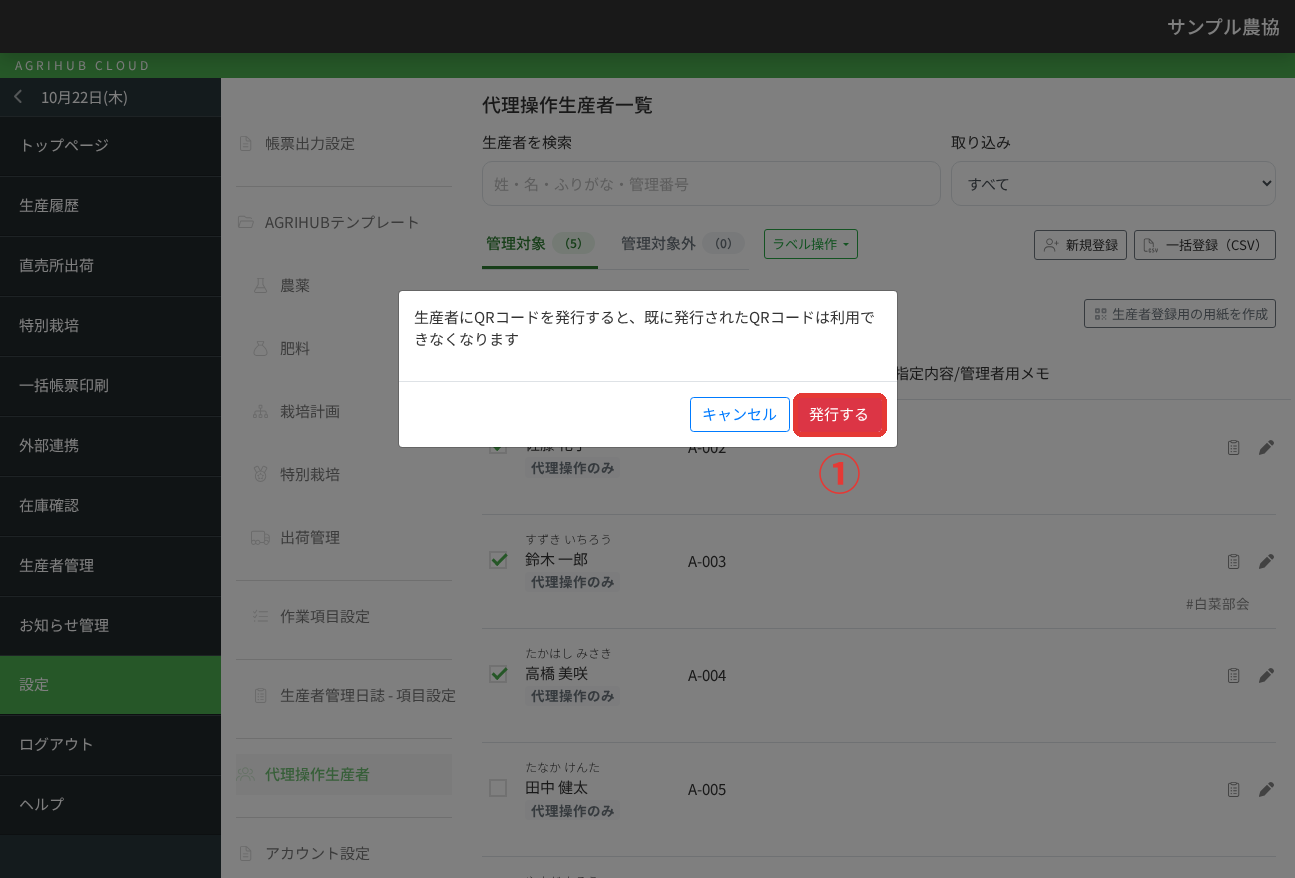
Task: Click サンプル農協 account name in header
Action: 1223,27
